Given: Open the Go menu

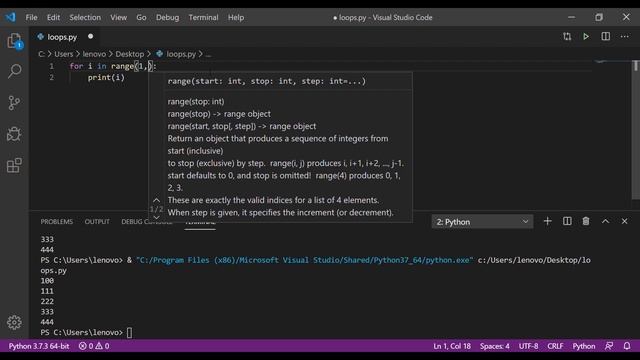Looking at the screenshot, I should click(x=141, y=18).
